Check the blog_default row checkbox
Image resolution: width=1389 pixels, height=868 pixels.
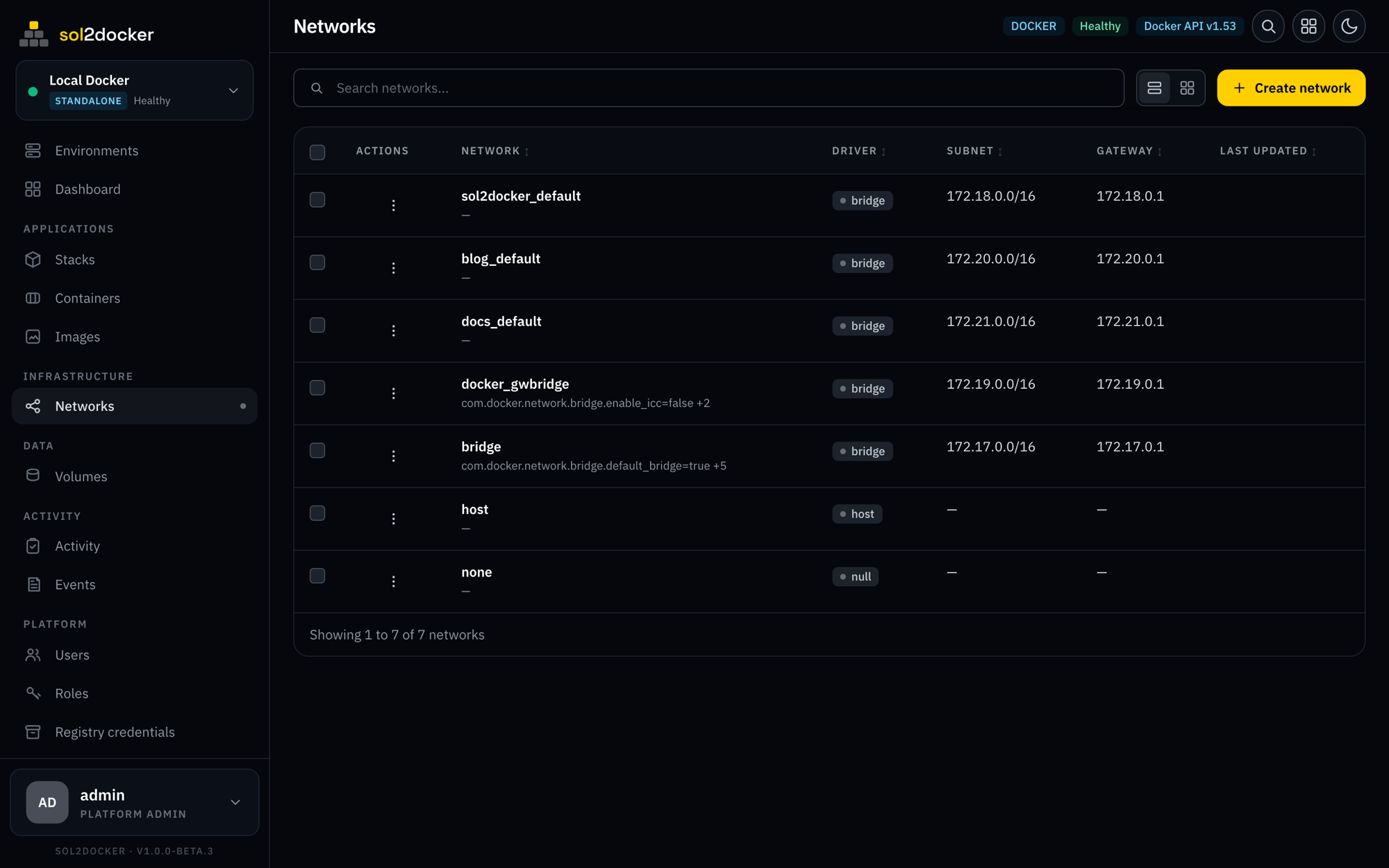click(317, 262)
